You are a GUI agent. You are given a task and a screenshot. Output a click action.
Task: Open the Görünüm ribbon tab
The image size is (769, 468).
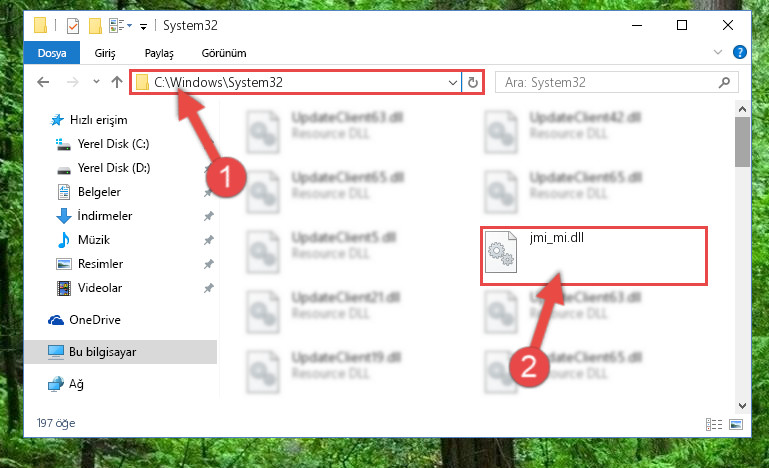coord(224,53)
